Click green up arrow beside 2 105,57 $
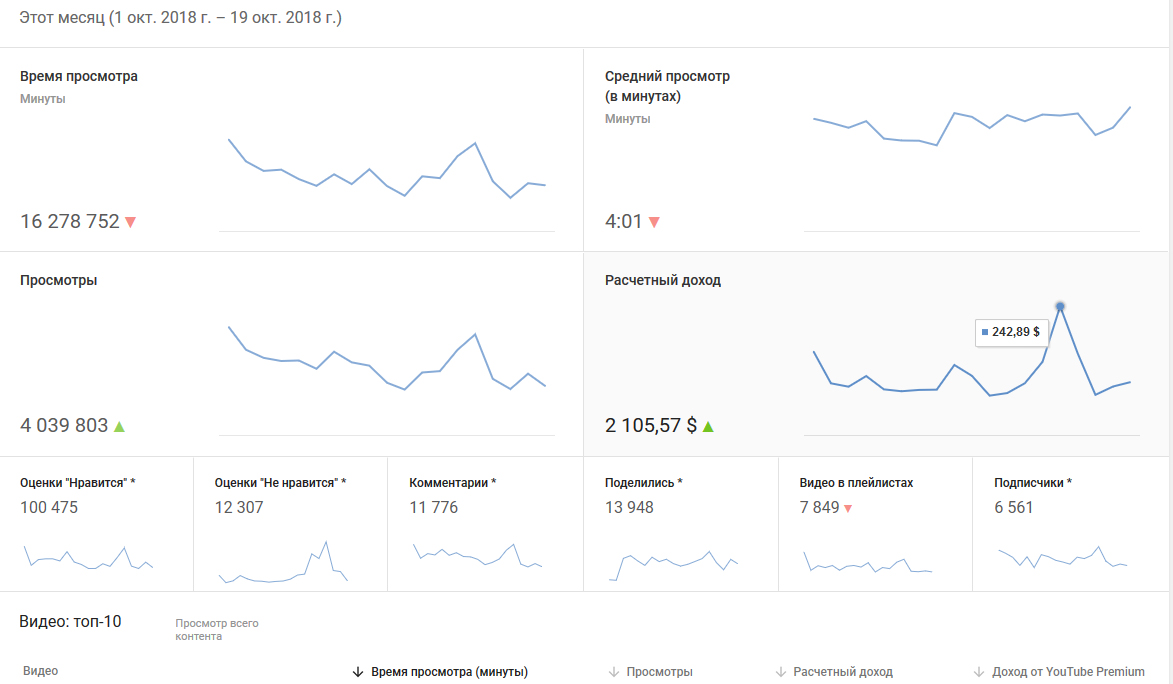This screenshot has width=1173, height=684. [x=708, y=426]
